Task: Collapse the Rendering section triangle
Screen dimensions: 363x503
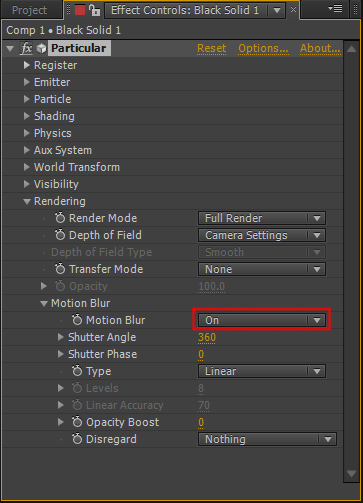Action: pyautogui.click(x=27, y=201)
